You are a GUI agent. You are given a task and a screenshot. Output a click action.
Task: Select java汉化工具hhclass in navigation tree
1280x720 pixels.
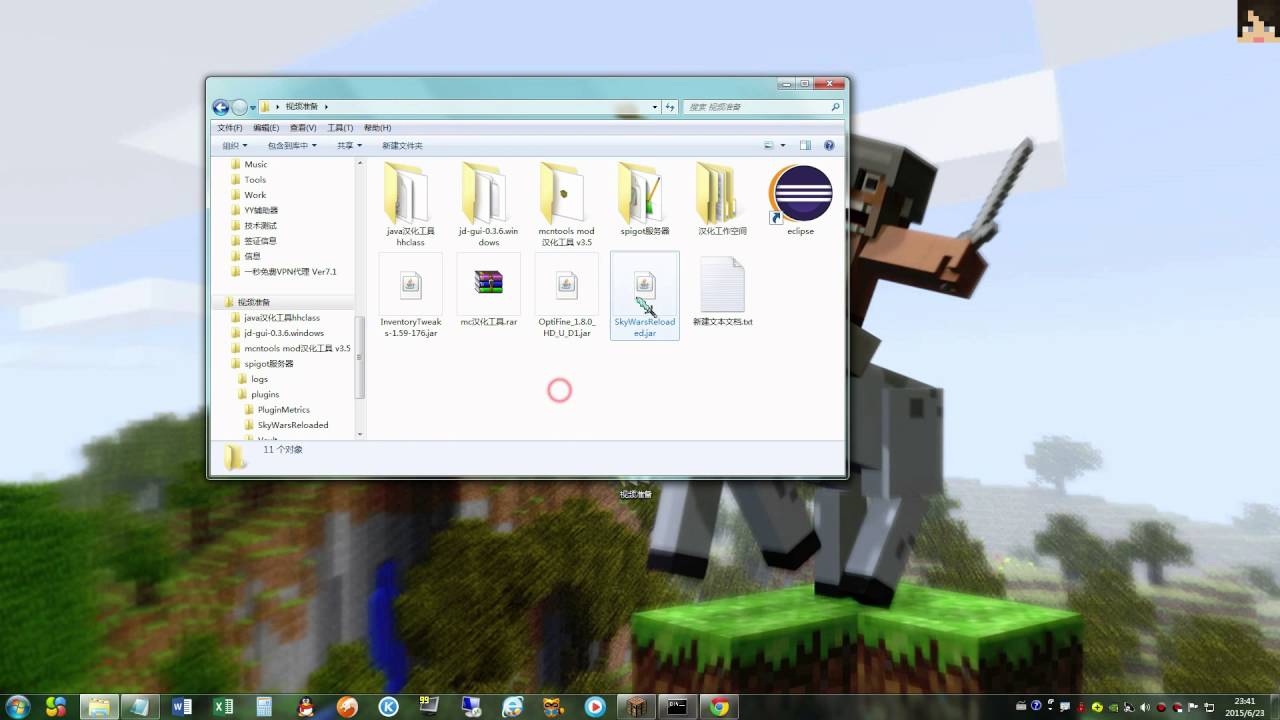tap(282, 317)
